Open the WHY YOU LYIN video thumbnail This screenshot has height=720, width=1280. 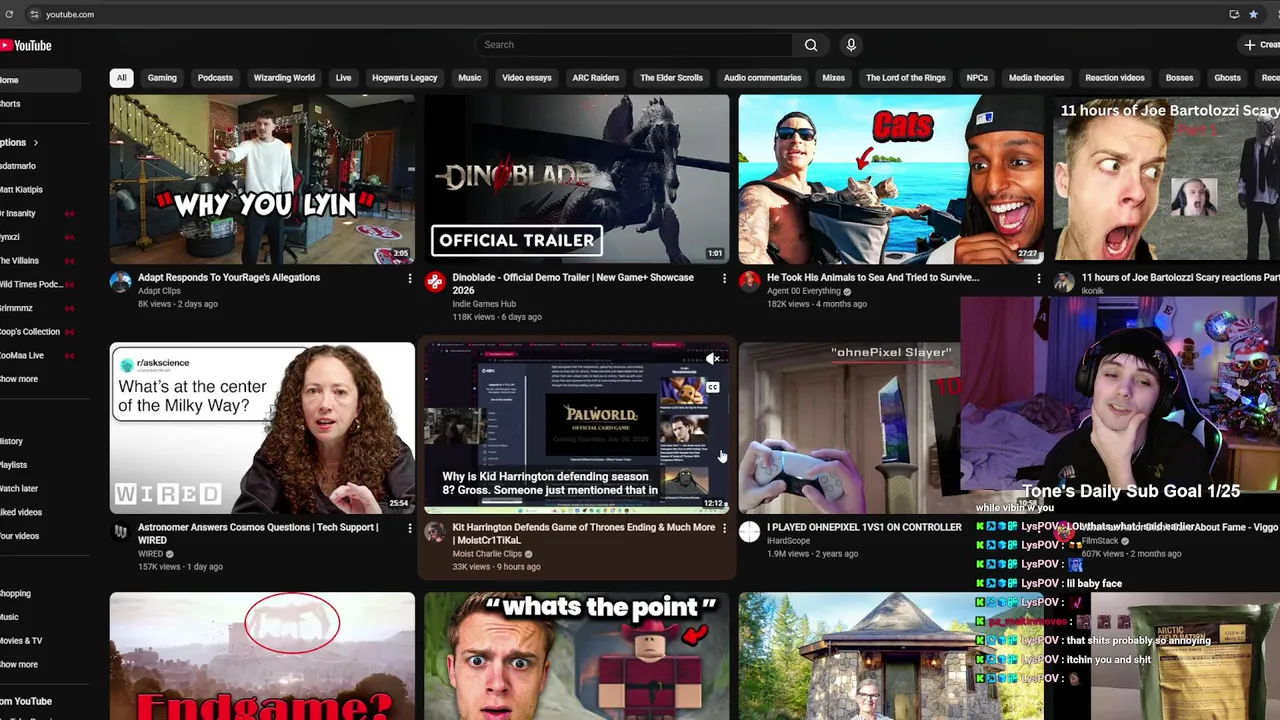[262, 179]
